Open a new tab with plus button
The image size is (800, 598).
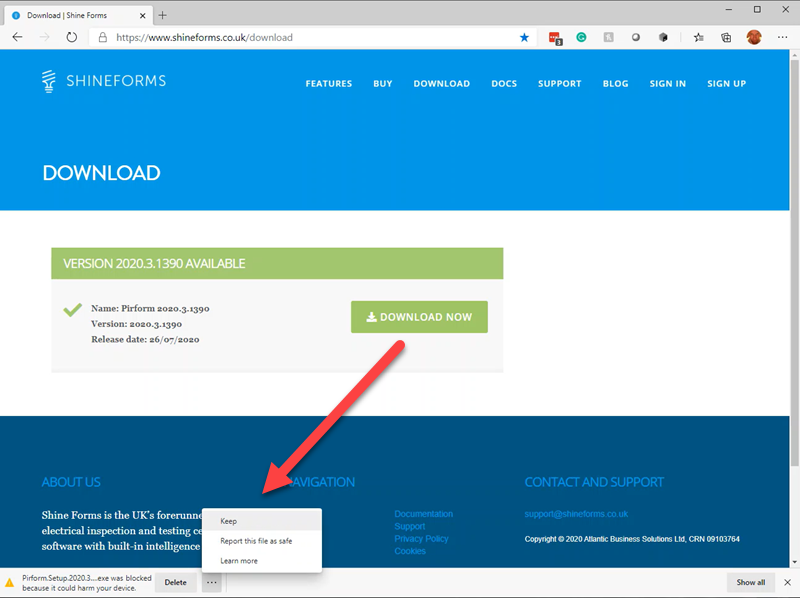pyautogui.click(x=163, y=15)
